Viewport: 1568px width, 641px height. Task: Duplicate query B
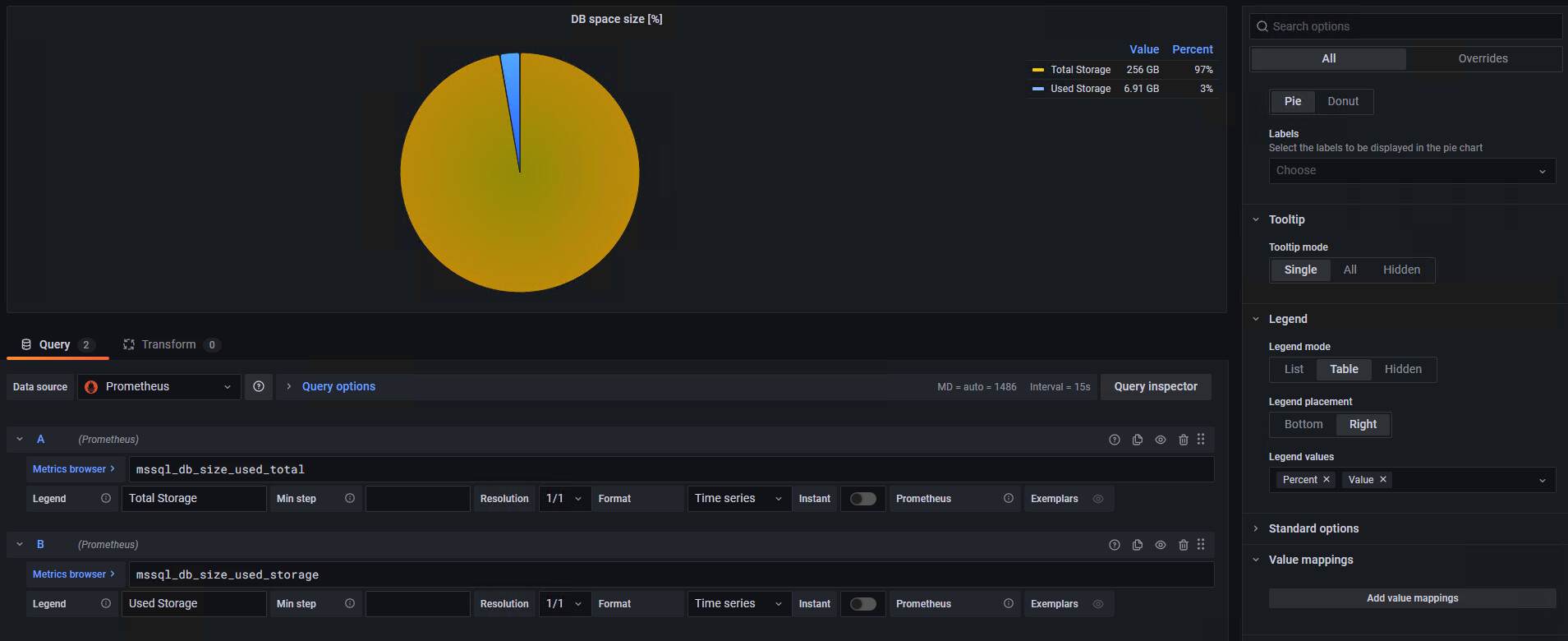pyautogui.click(x=1138, y=545)
